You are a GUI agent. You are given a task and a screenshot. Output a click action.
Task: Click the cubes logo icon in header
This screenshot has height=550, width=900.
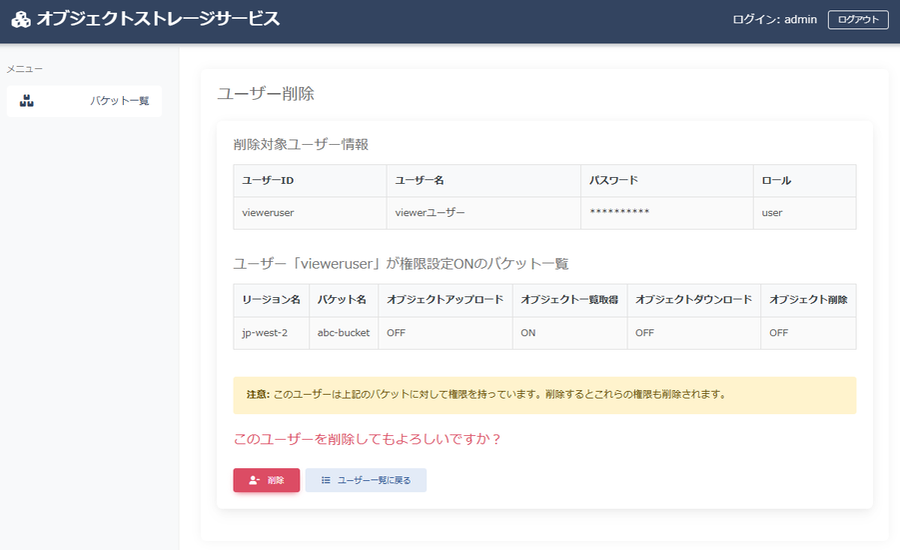21,20
